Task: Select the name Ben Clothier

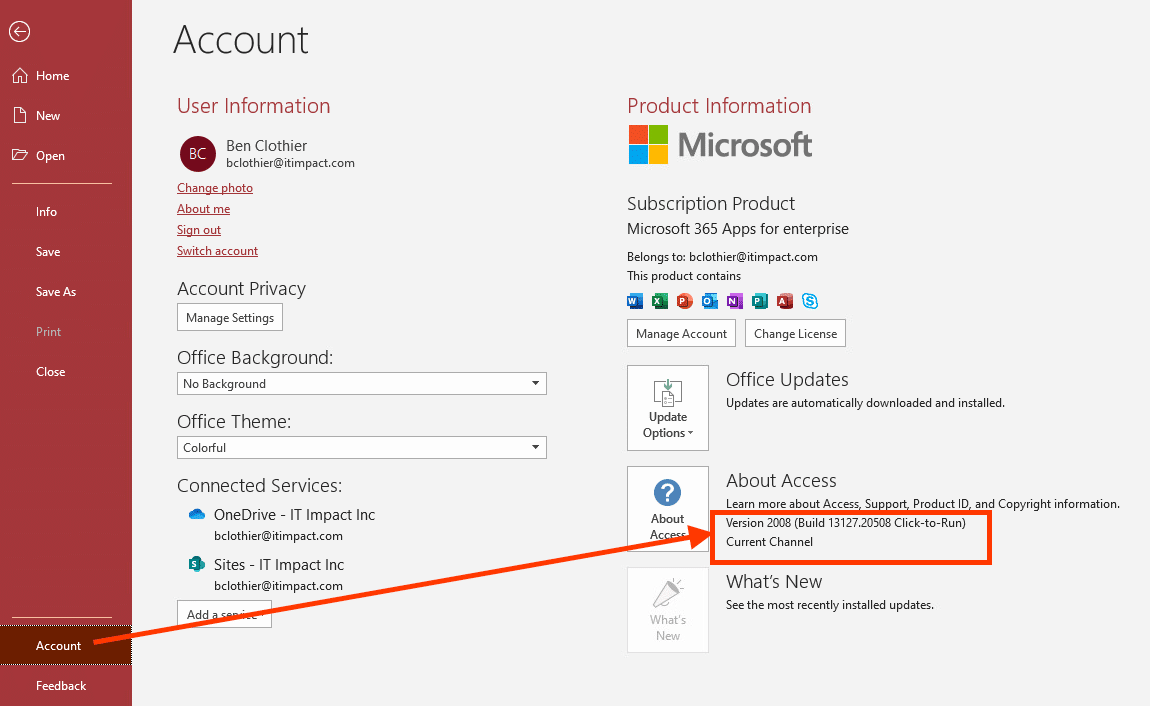Action: point(266,146)
